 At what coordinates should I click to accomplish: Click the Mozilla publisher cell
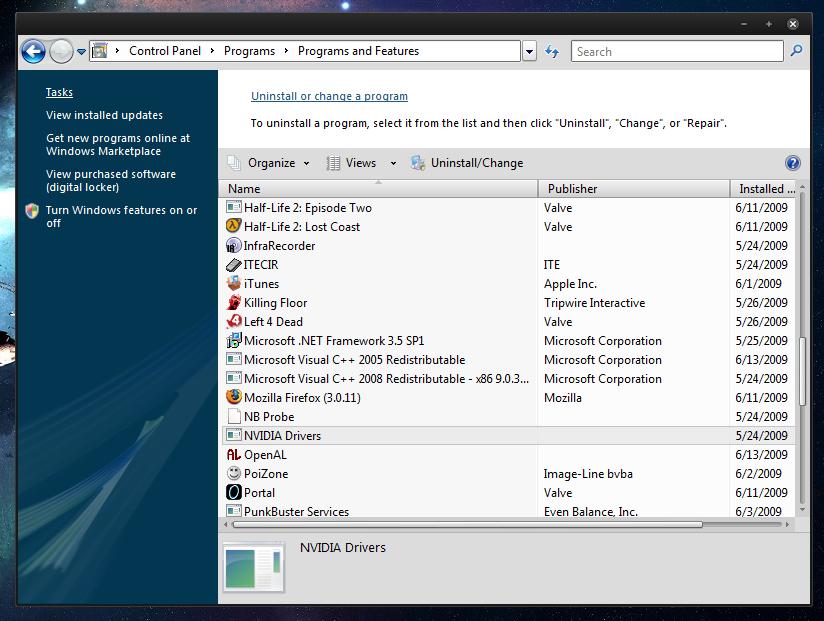pyautogui.click(x=563, y=398)
